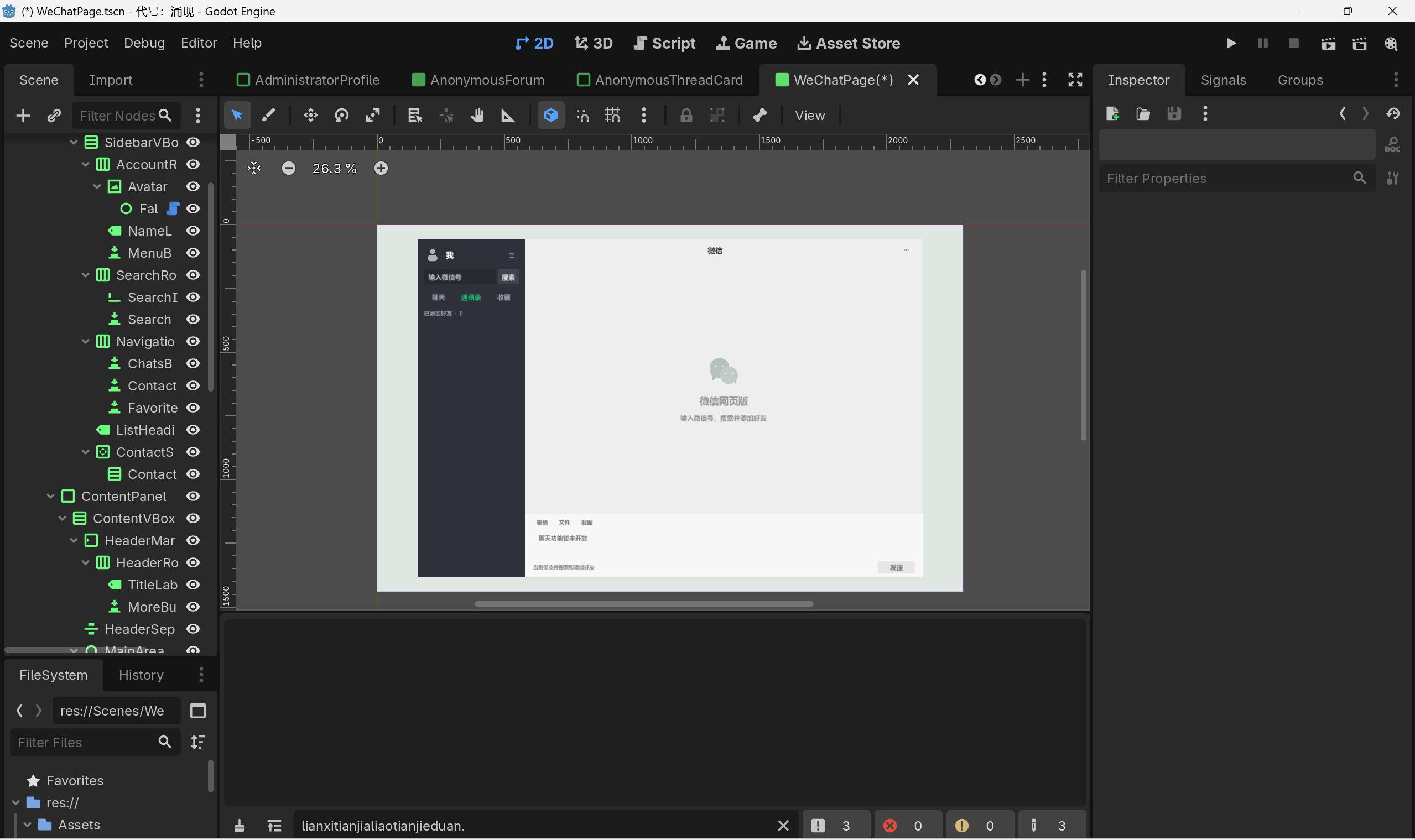Hide the ContentPanel node
This screenshot has width=1415, height=840.
click(x=193, y=496)
